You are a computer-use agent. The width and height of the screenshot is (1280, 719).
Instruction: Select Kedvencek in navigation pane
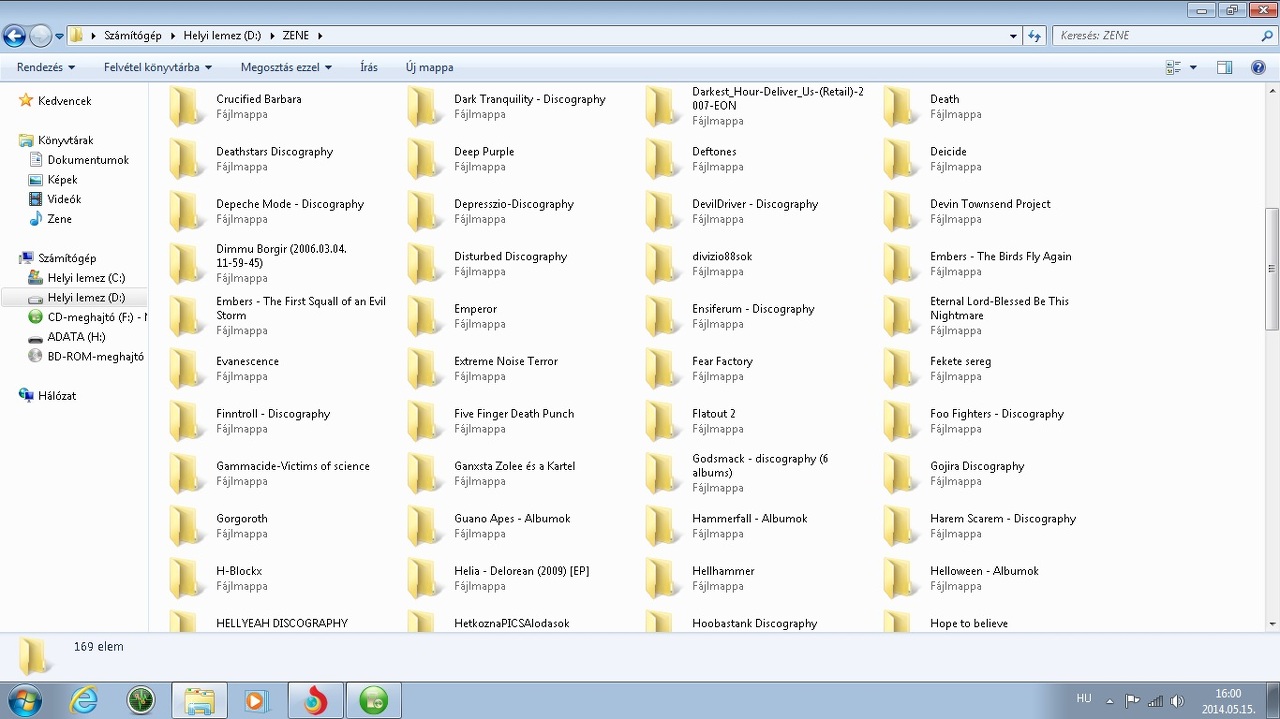[x=65, y=101]
